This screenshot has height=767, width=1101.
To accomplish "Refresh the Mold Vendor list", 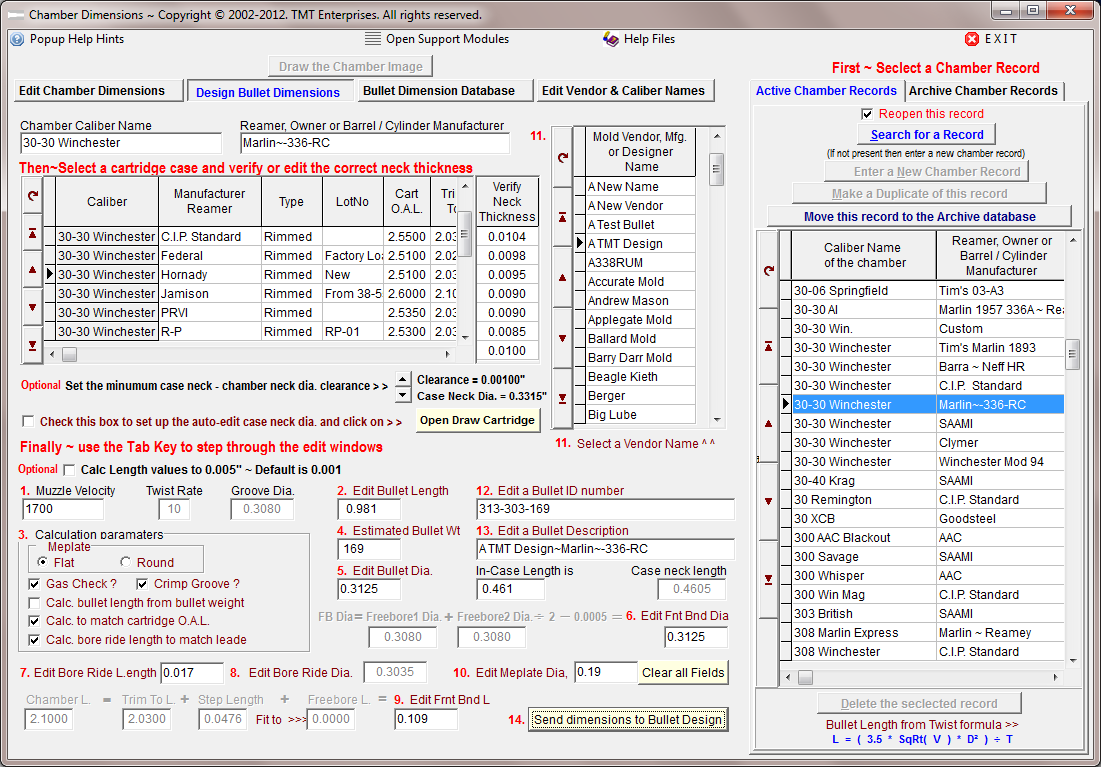I will (x=562, y=157).
